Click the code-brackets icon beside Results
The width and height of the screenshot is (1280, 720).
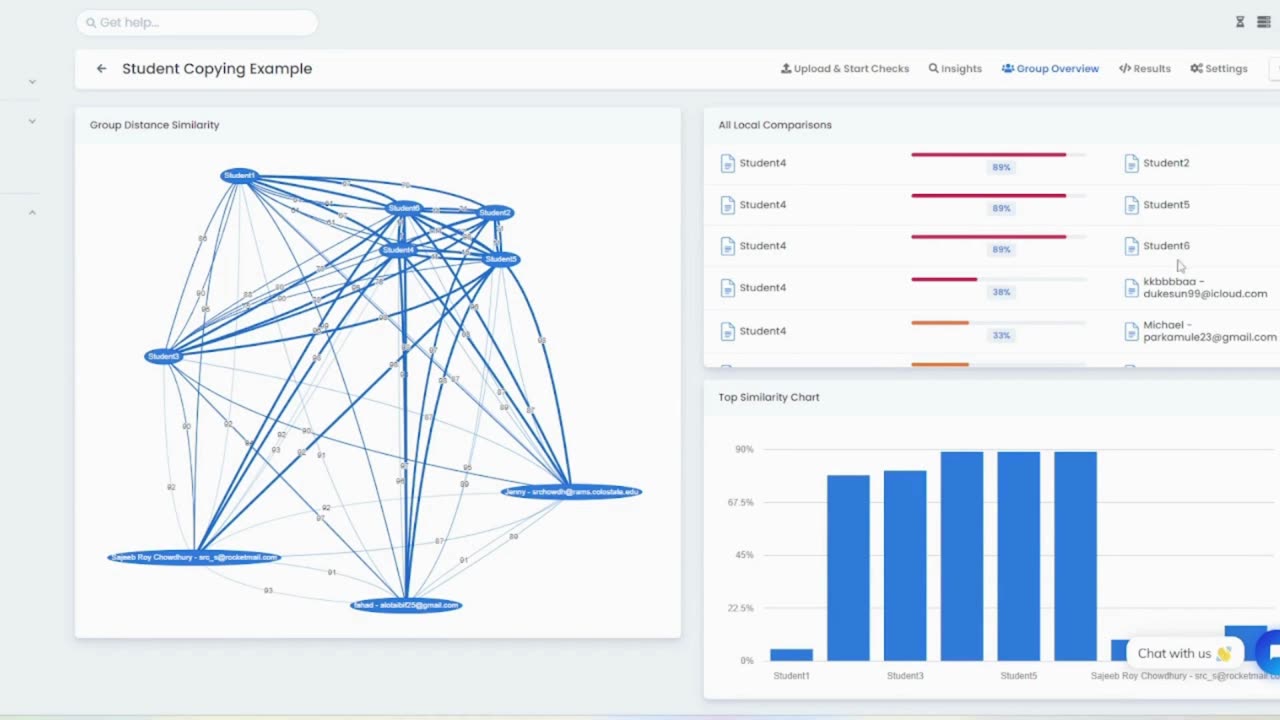pos(1125,68)
